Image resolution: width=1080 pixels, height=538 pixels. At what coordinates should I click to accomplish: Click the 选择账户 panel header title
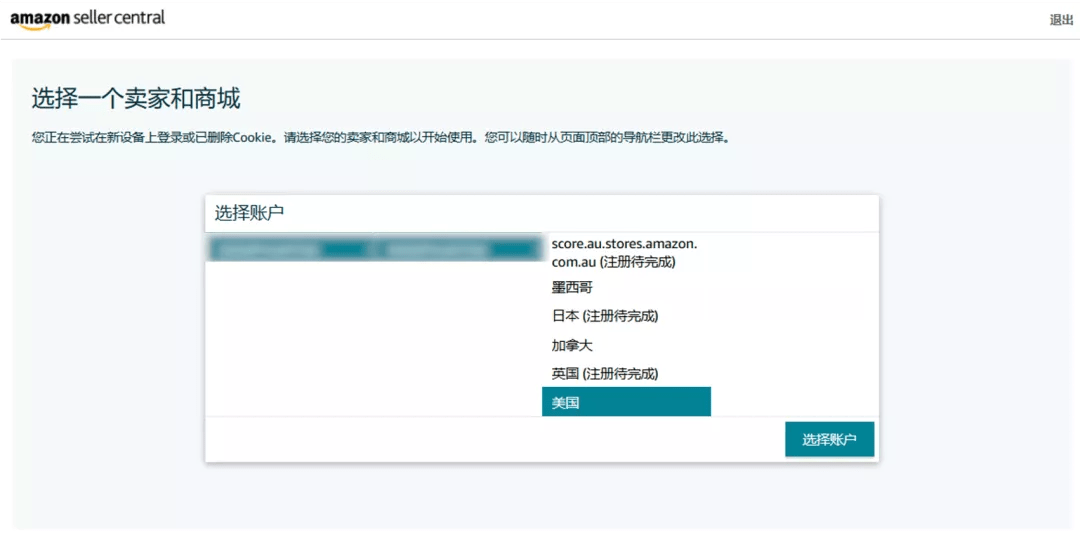point(250,213)
